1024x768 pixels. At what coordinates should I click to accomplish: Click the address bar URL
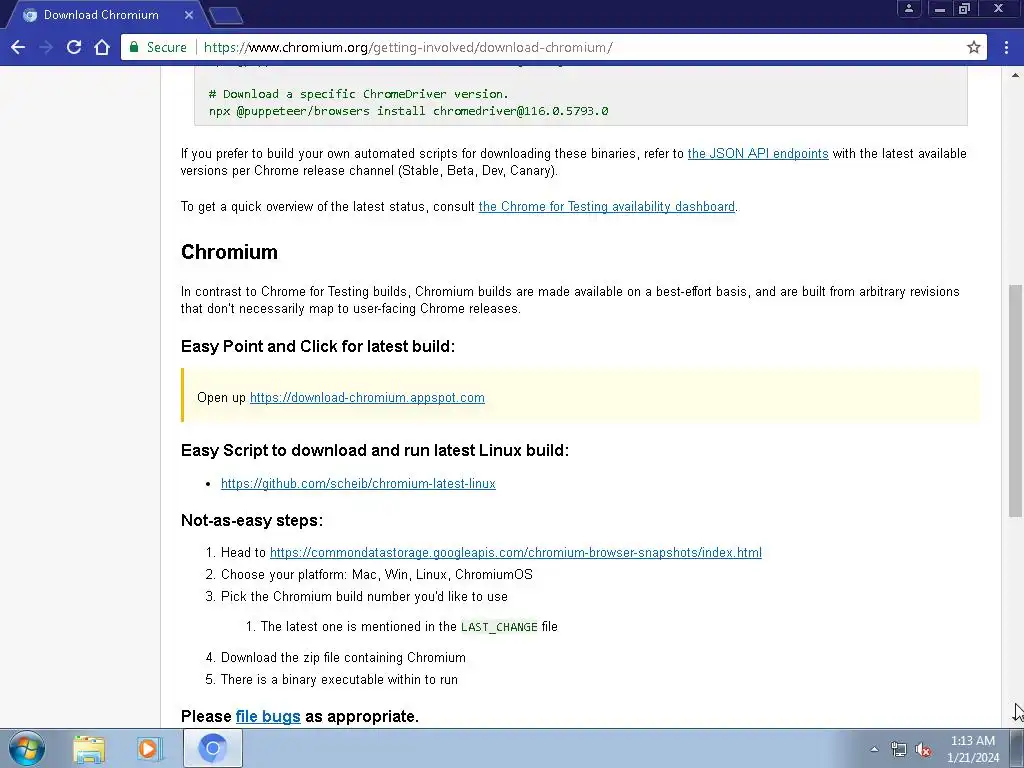(x=408, y=47)
